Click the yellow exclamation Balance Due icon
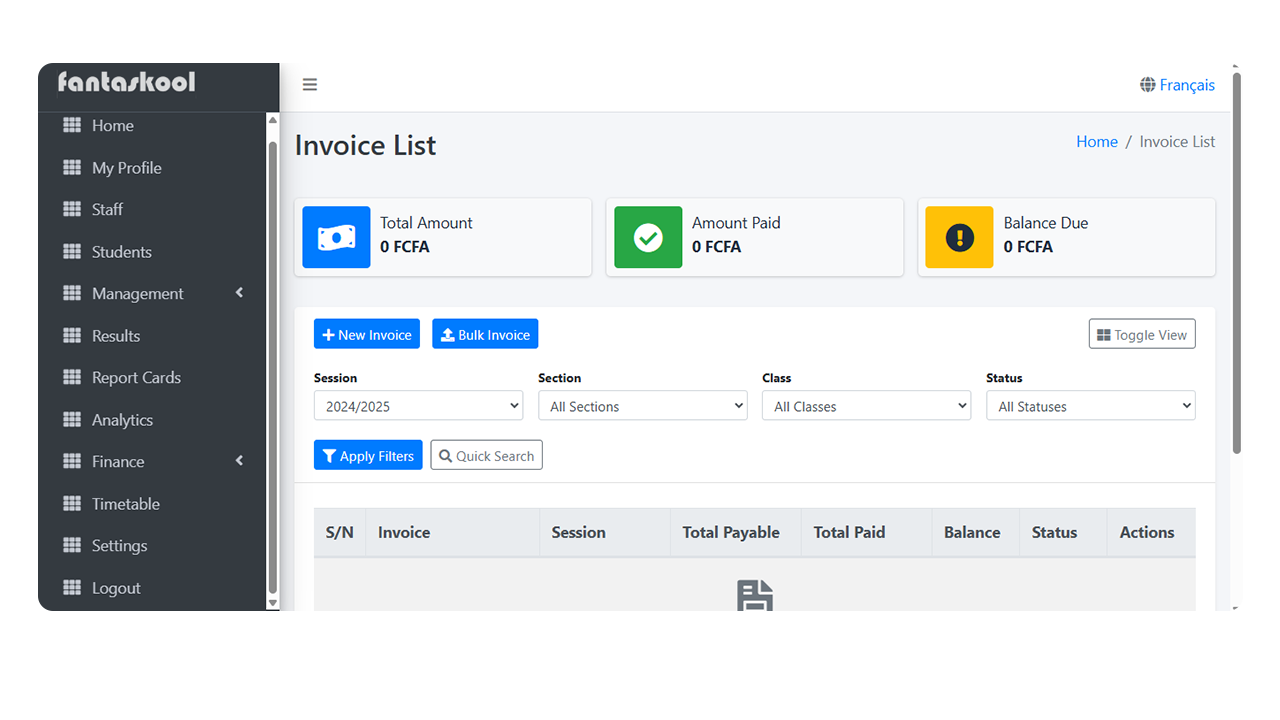Image resolution: width=1280 pixels, height=720 pixels. click(959, 237)
